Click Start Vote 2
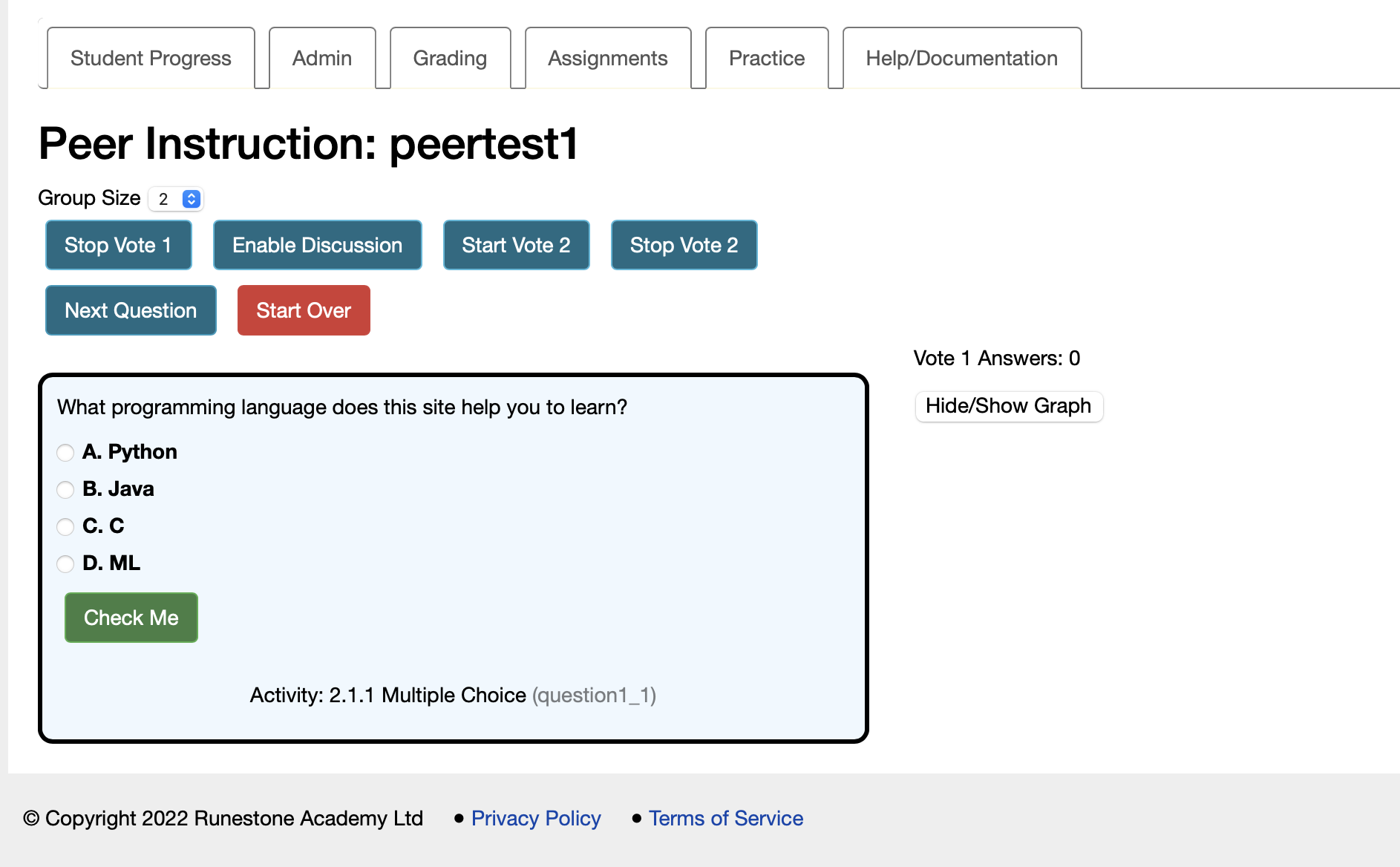1400x867 pixels. (516, 245)
